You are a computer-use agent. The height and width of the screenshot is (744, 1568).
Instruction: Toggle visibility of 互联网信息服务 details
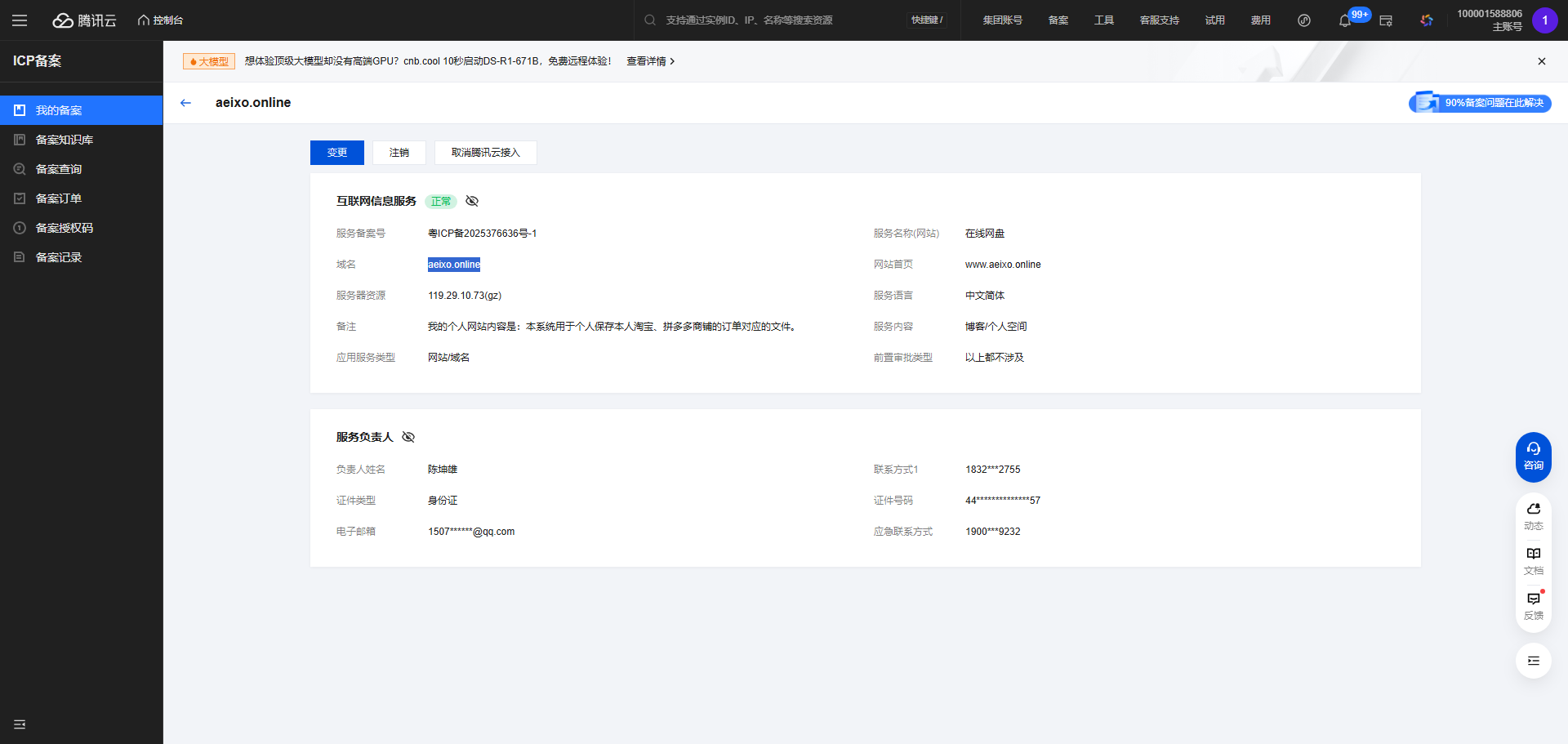[x=472, y=201]
